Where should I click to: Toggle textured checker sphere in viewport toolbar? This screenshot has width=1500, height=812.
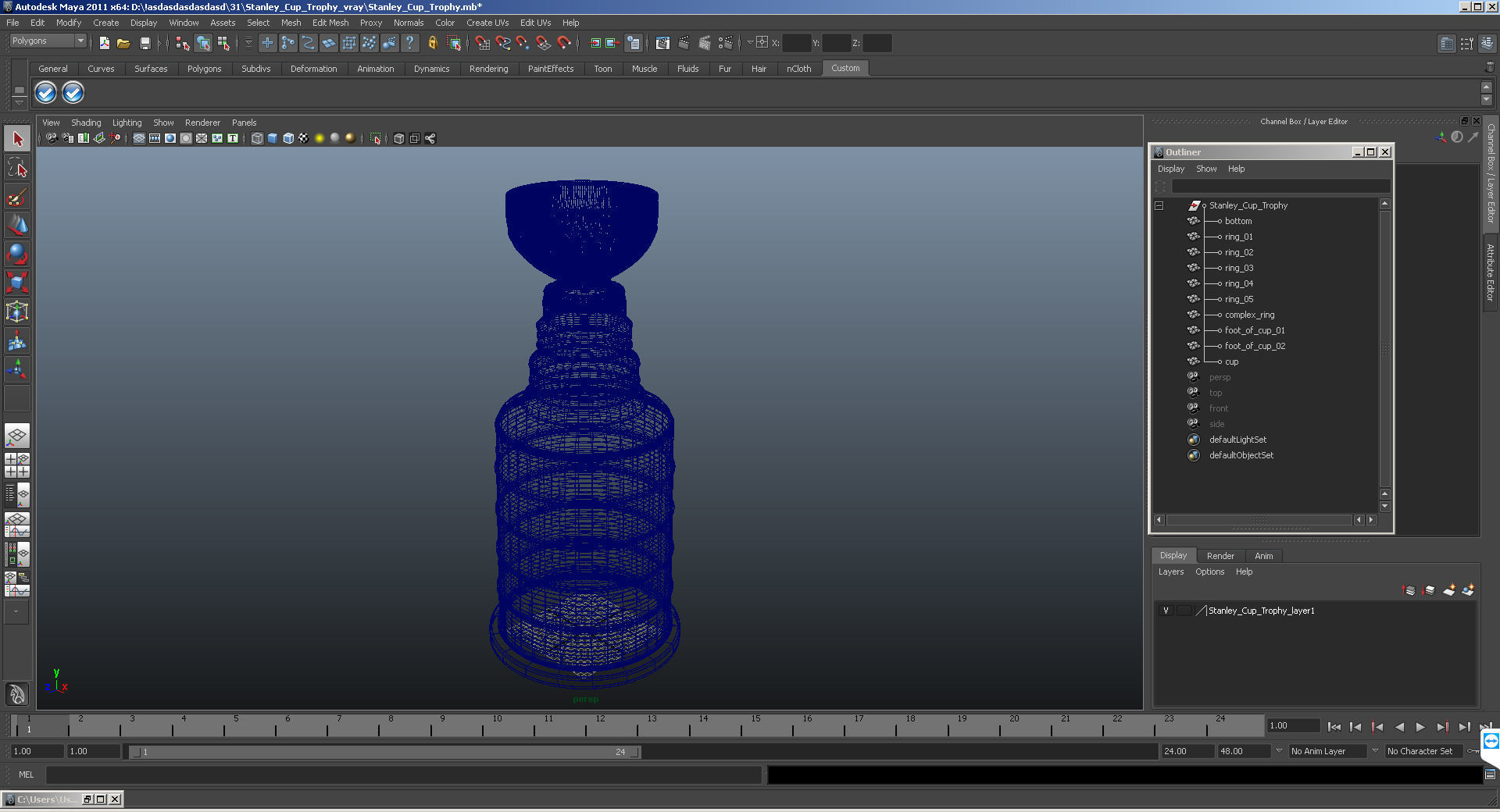point(304,138)
